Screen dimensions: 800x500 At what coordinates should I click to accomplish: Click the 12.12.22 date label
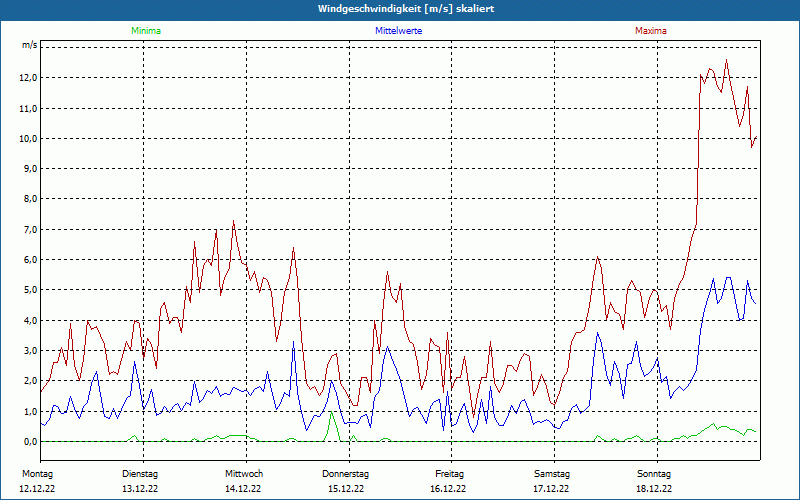click(x=37, y=489)
